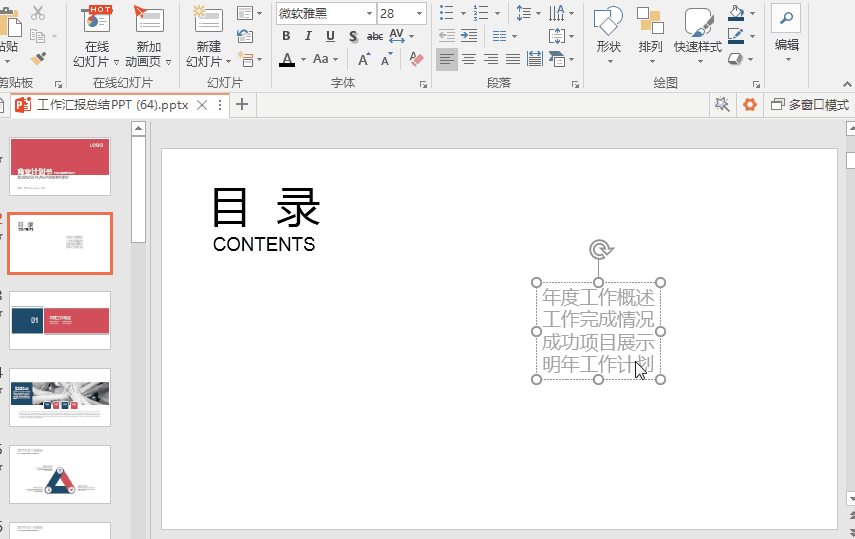Click the convert to SmartArt icon
This screenshot has width=855, height=539.
(x=557, y=59)
